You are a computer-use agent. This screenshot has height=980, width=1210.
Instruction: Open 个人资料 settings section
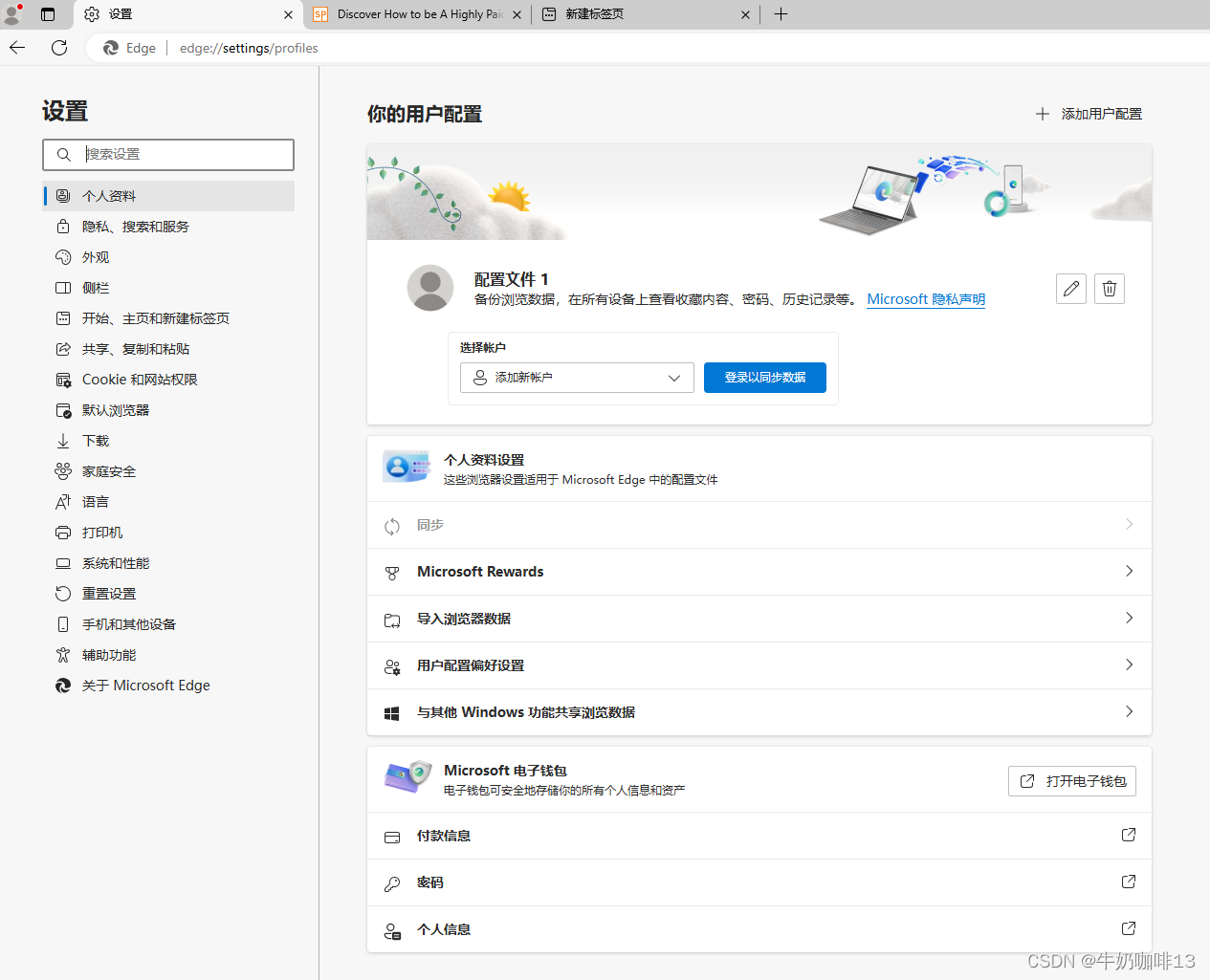(x=168, y=196)
